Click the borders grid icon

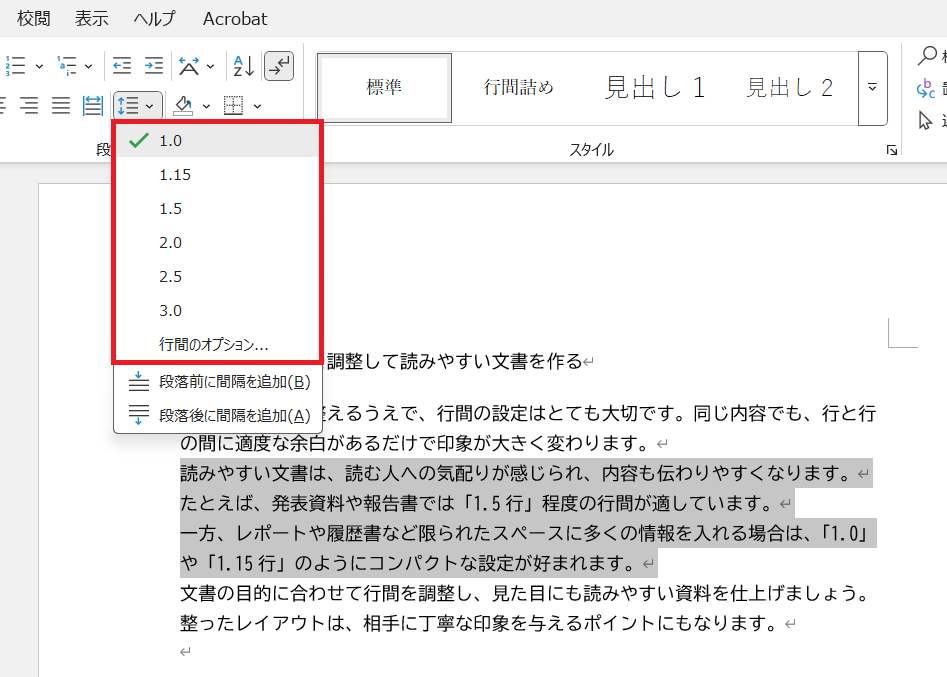click(x=233, y=105)
